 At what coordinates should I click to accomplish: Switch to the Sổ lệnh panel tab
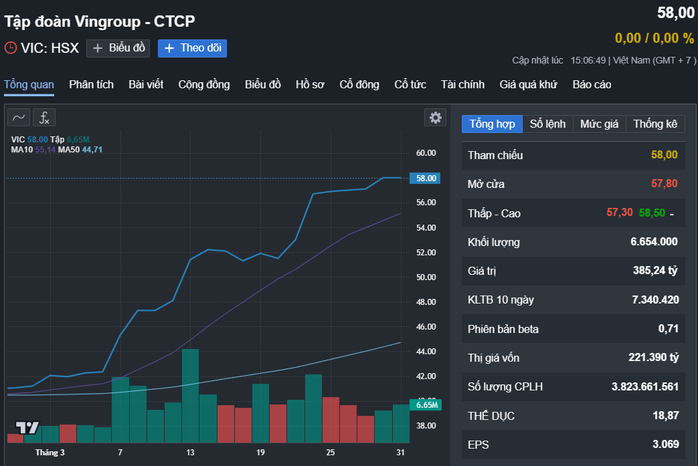[x=548, y=124]
